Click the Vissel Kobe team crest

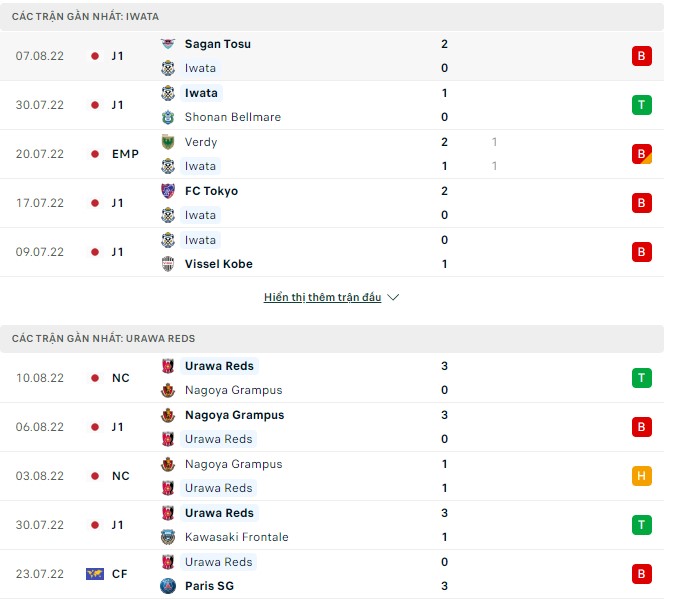pyautogui.click(x=168, y=264)
